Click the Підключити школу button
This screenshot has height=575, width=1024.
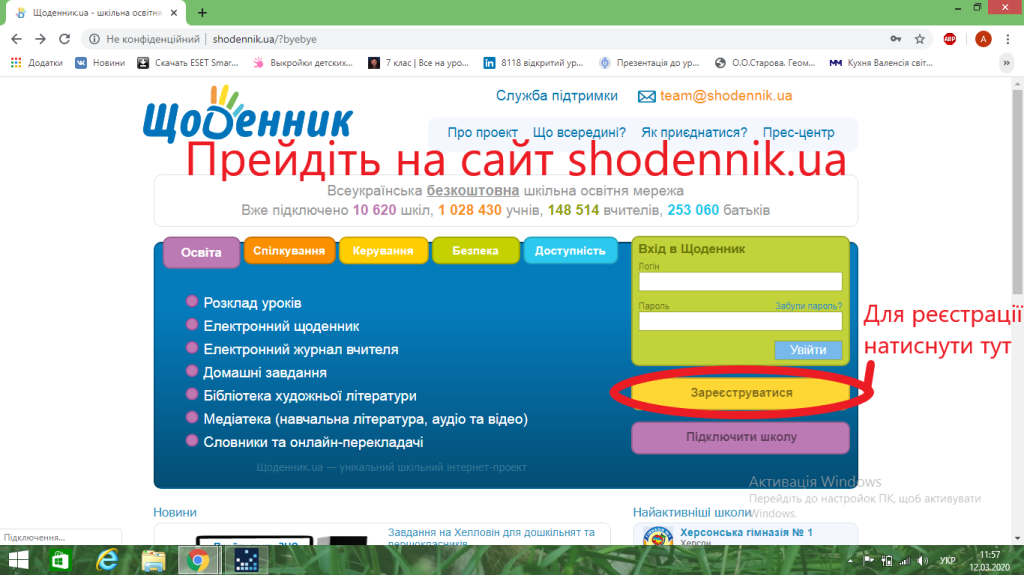741,437
